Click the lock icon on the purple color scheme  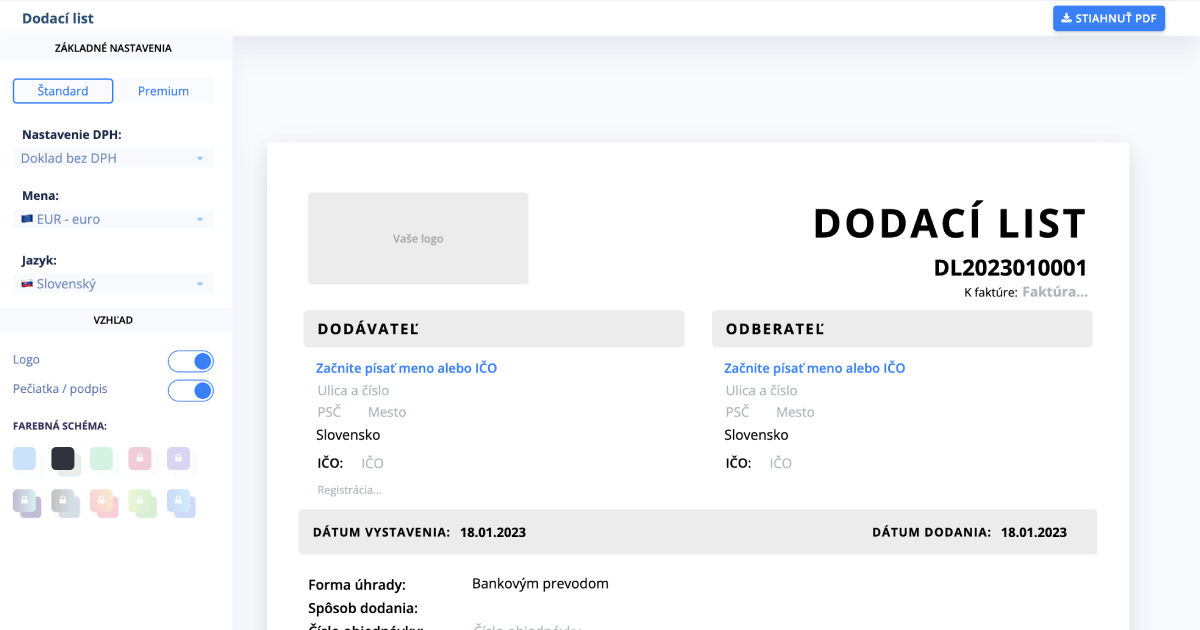(x=179, y=457)
